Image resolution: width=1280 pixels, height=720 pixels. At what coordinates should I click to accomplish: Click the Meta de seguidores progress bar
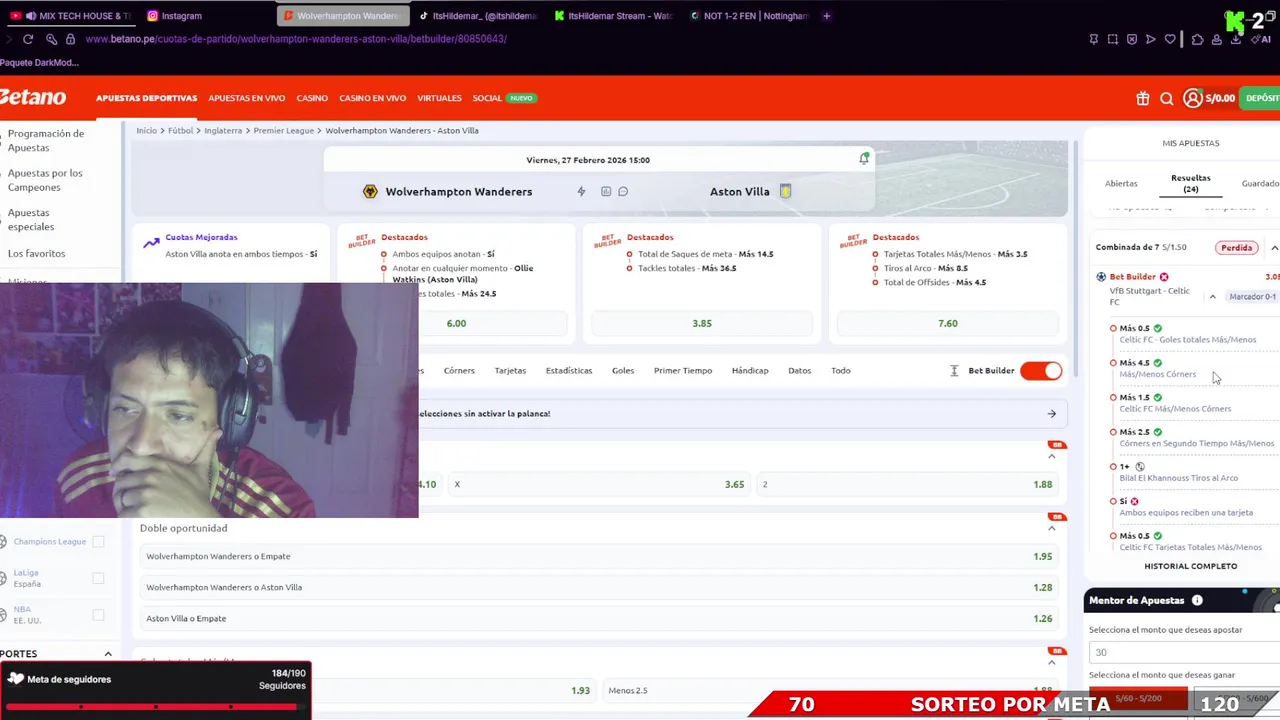click(155, 706)
